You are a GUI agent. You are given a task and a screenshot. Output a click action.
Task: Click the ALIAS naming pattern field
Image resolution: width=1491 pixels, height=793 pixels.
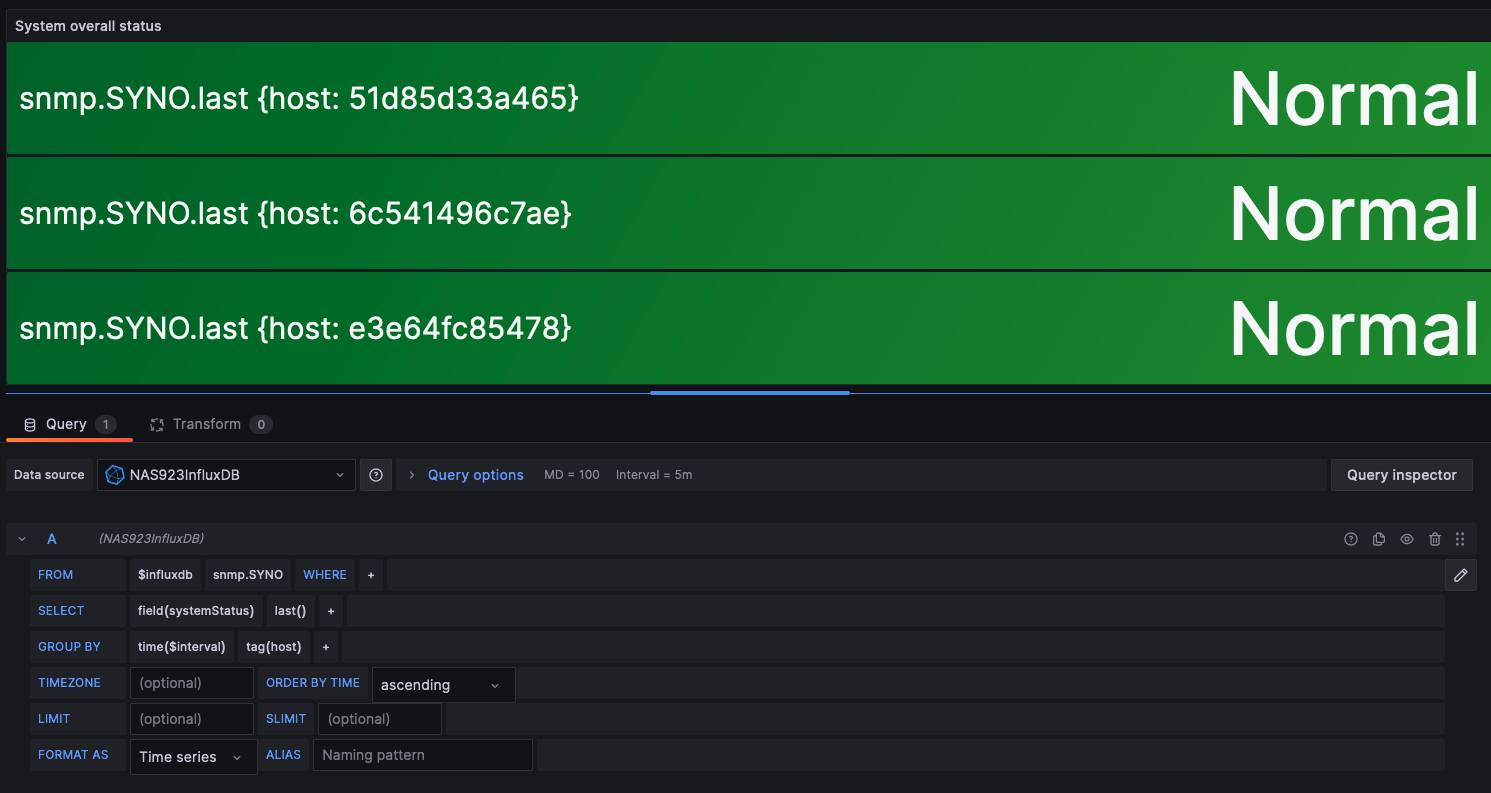click(x=422, y=755)
